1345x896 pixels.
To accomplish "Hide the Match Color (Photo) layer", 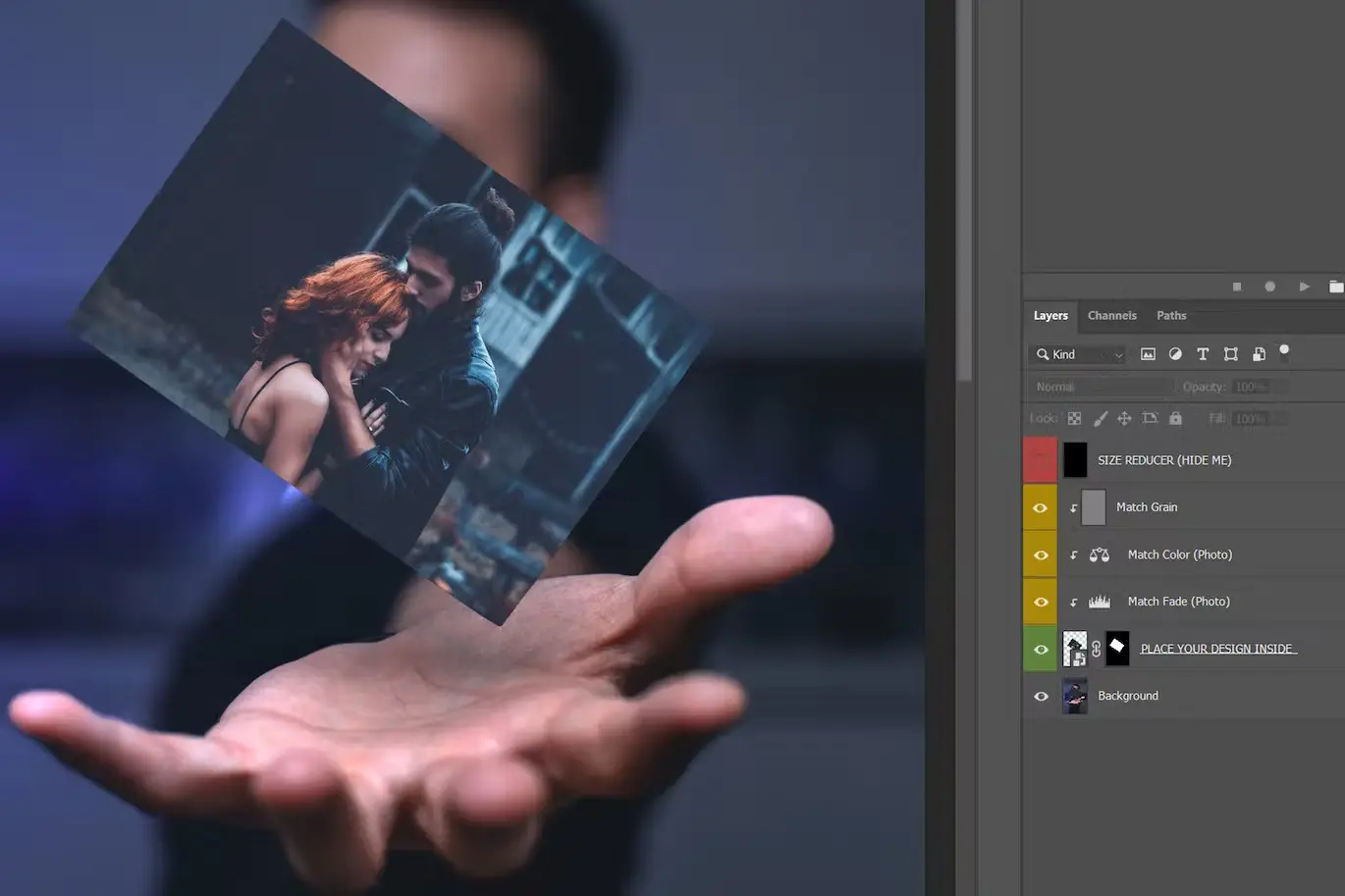I will tap(1040, 553).
